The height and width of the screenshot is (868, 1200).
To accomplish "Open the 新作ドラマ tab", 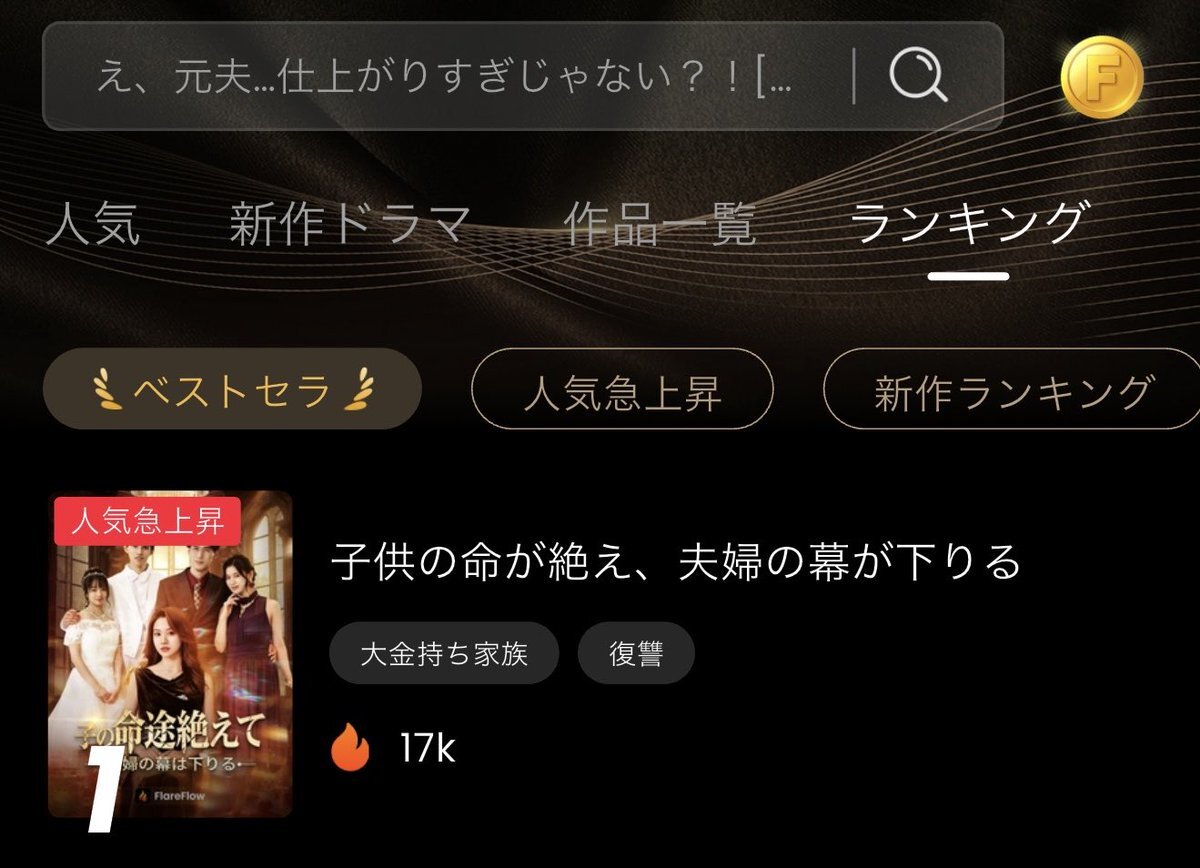I will coord(349,224).
